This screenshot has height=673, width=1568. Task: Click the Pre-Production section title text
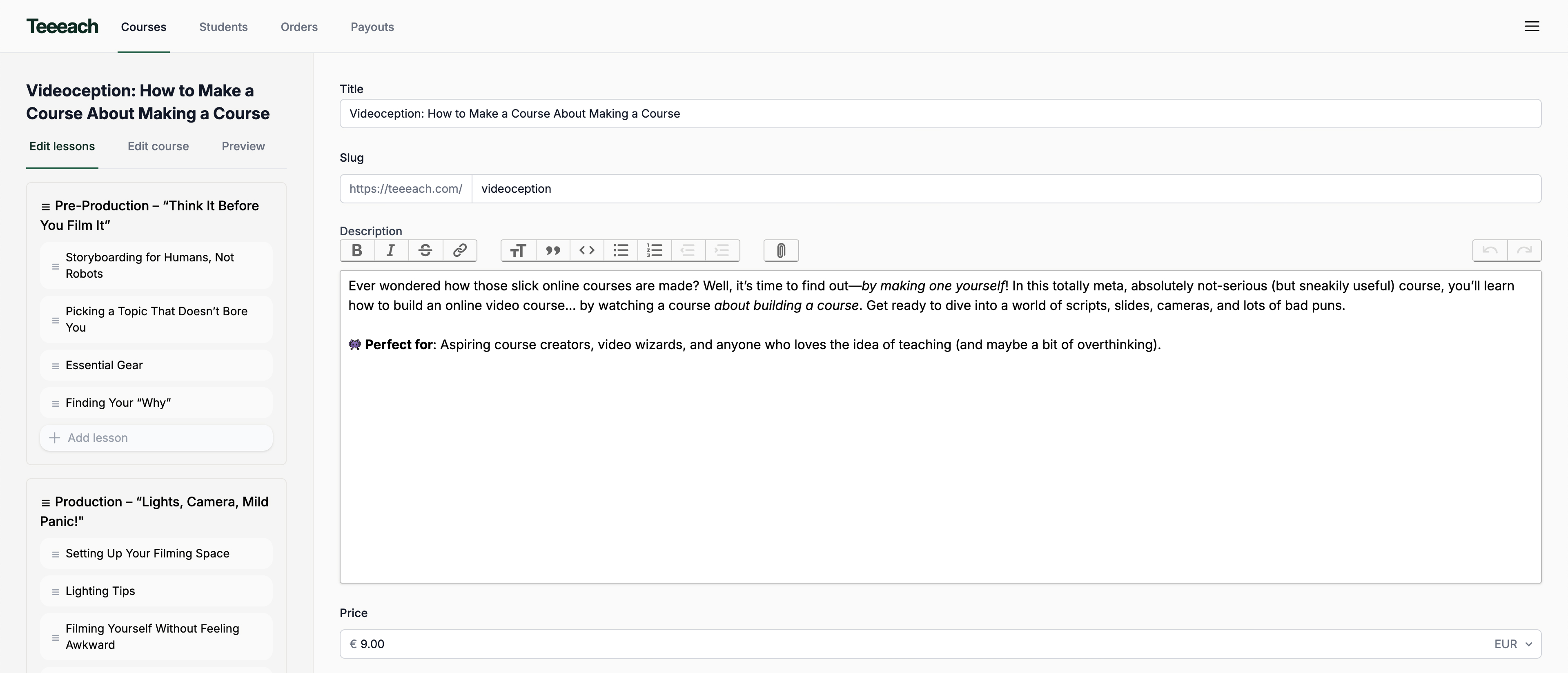click(x=150, y=215)
